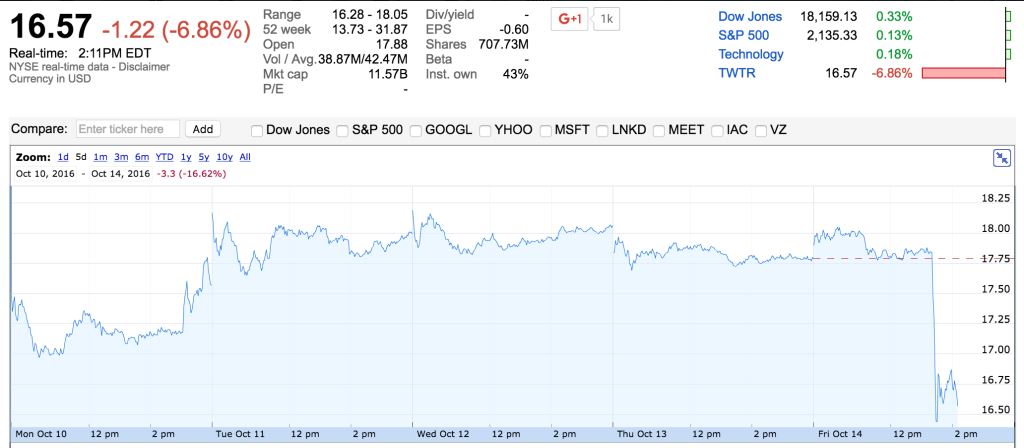Image resolution: width=1024 pixels, height=448 pixels.
Task: Click the red TWTR performance bar
Action: coord(963,74)
